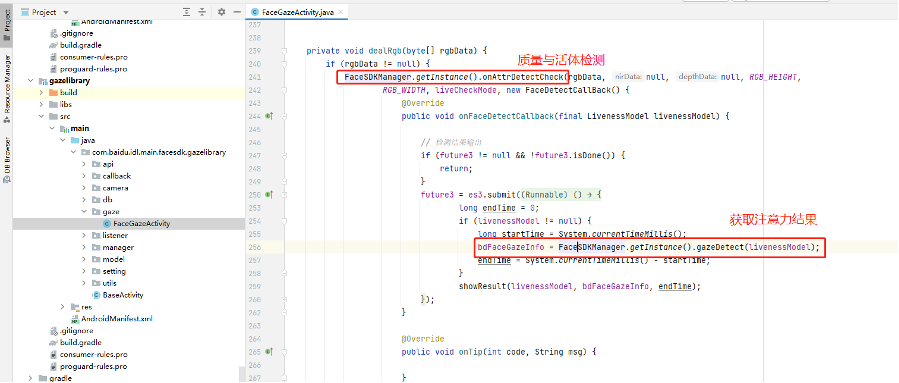Click the depthData parameter hint
The width and height of the screenshot is (899, 383).
[x=697, y=77]
